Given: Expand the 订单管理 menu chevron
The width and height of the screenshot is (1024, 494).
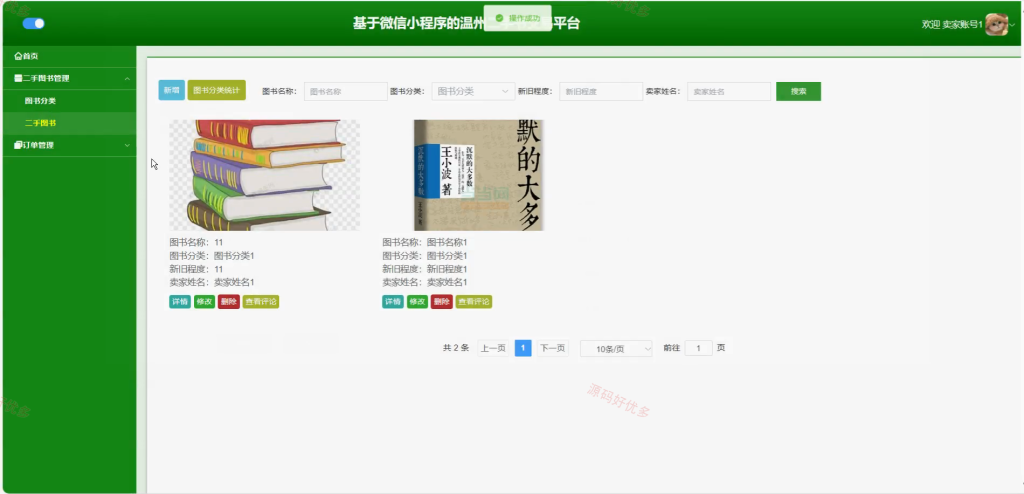Looking at the screenshot, I should (127, 145).
